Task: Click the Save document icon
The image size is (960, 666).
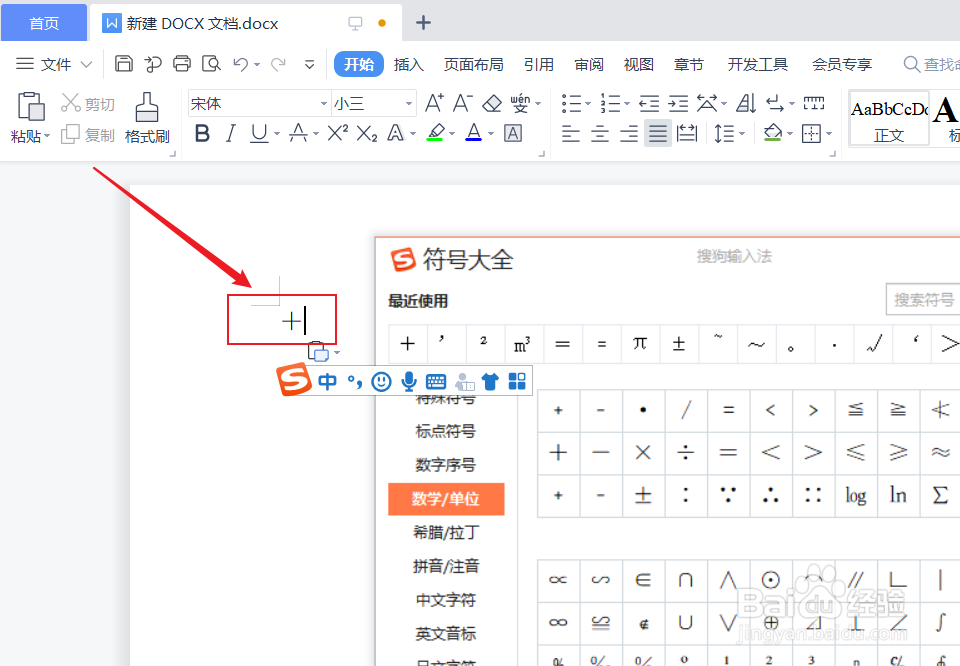Action: pyautogui.click(x=124, y=64)
